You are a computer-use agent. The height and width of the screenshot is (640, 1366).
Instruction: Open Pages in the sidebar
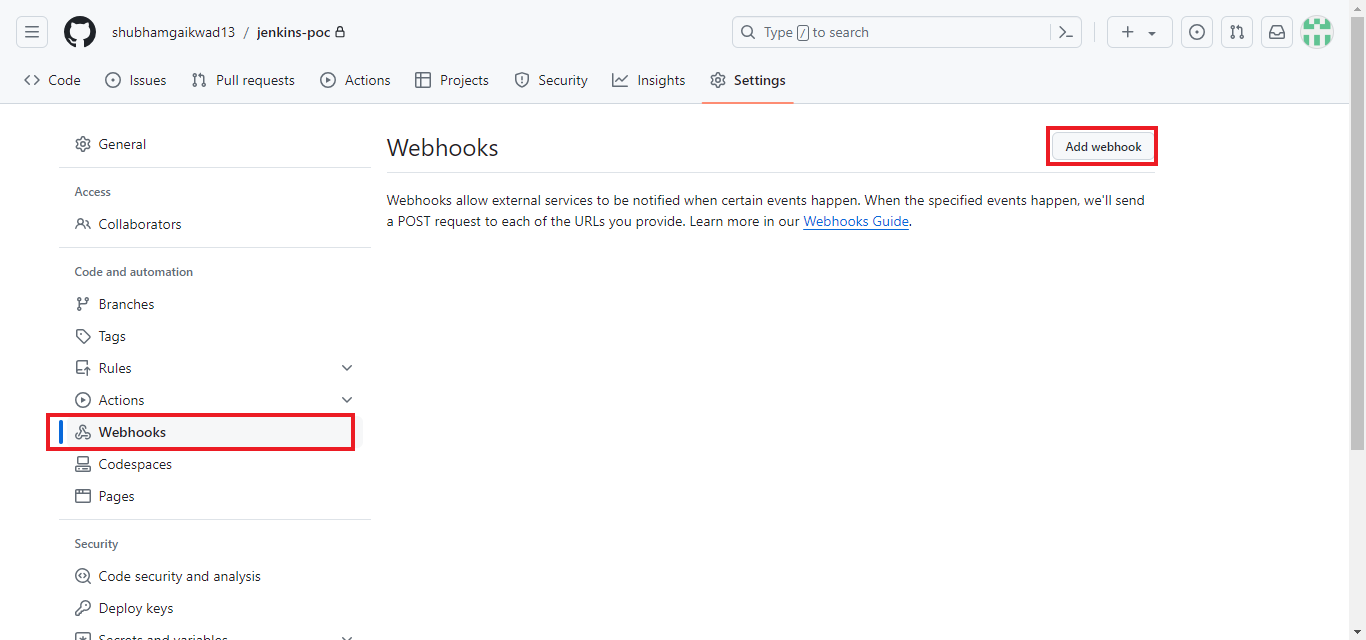pos(214,496)
